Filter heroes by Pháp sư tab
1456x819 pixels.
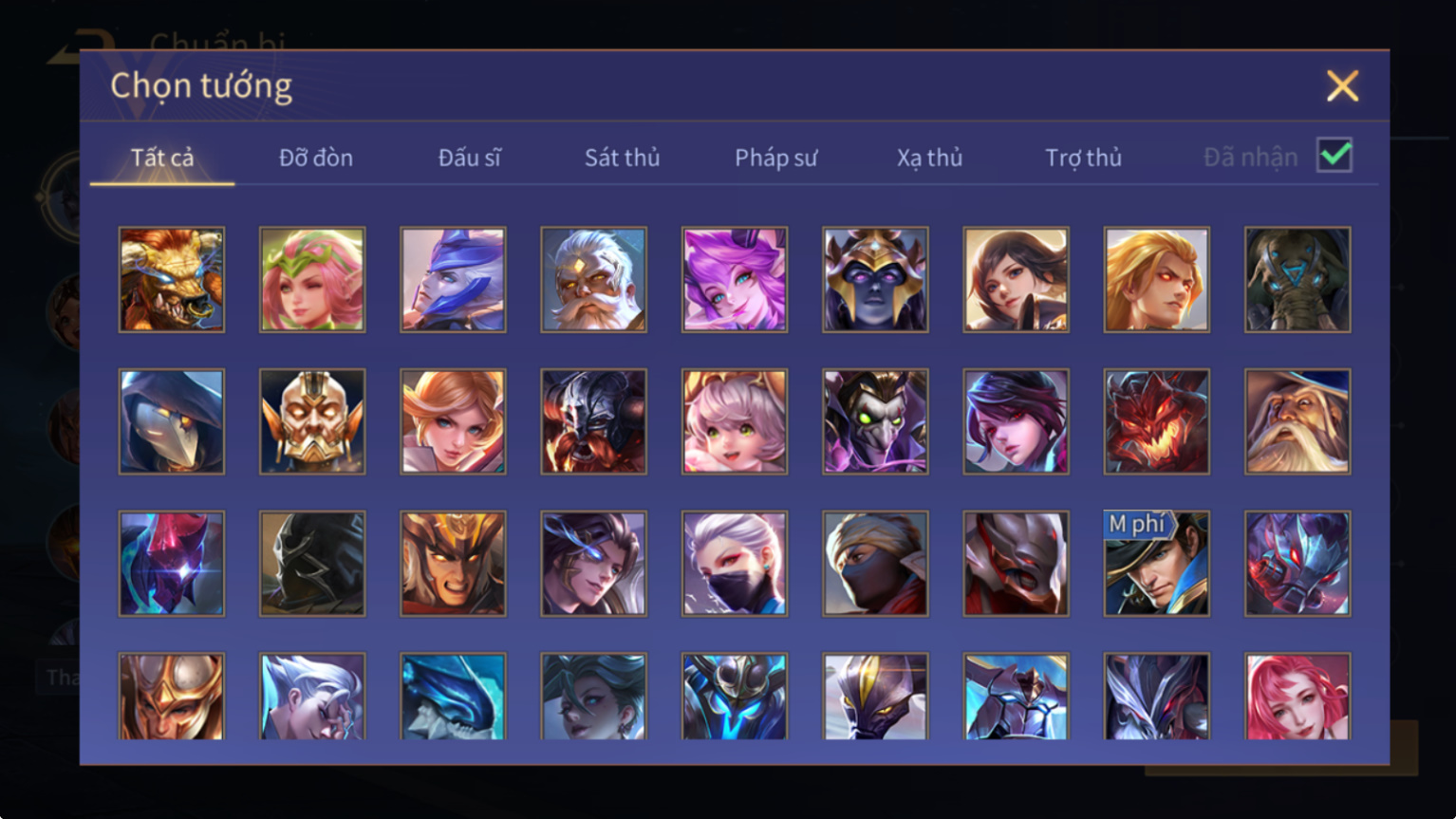(x=775, y=158)
